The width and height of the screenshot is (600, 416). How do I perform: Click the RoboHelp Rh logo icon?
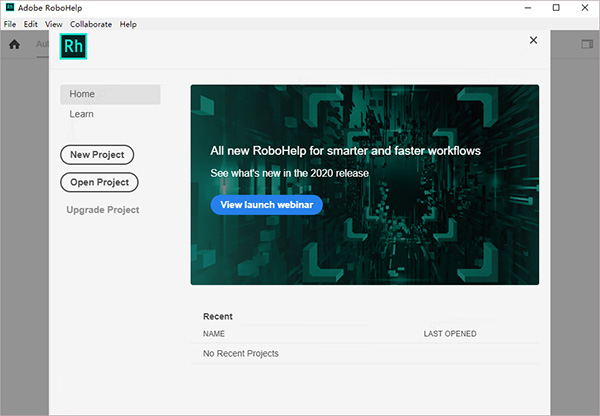point(74,45)
